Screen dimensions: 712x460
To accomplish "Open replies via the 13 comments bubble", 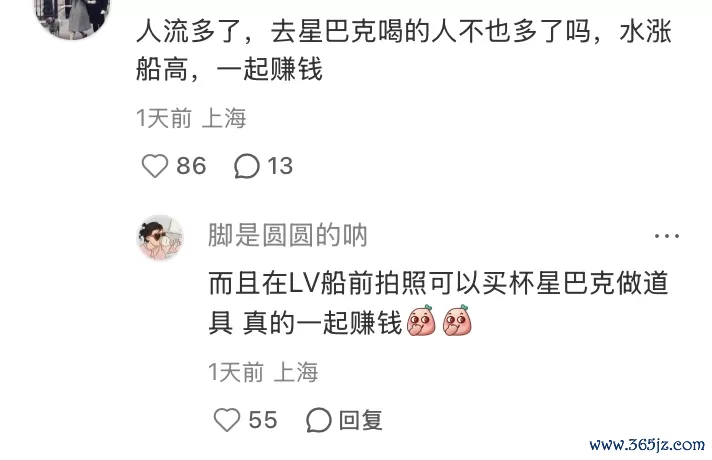I will 247,166.
